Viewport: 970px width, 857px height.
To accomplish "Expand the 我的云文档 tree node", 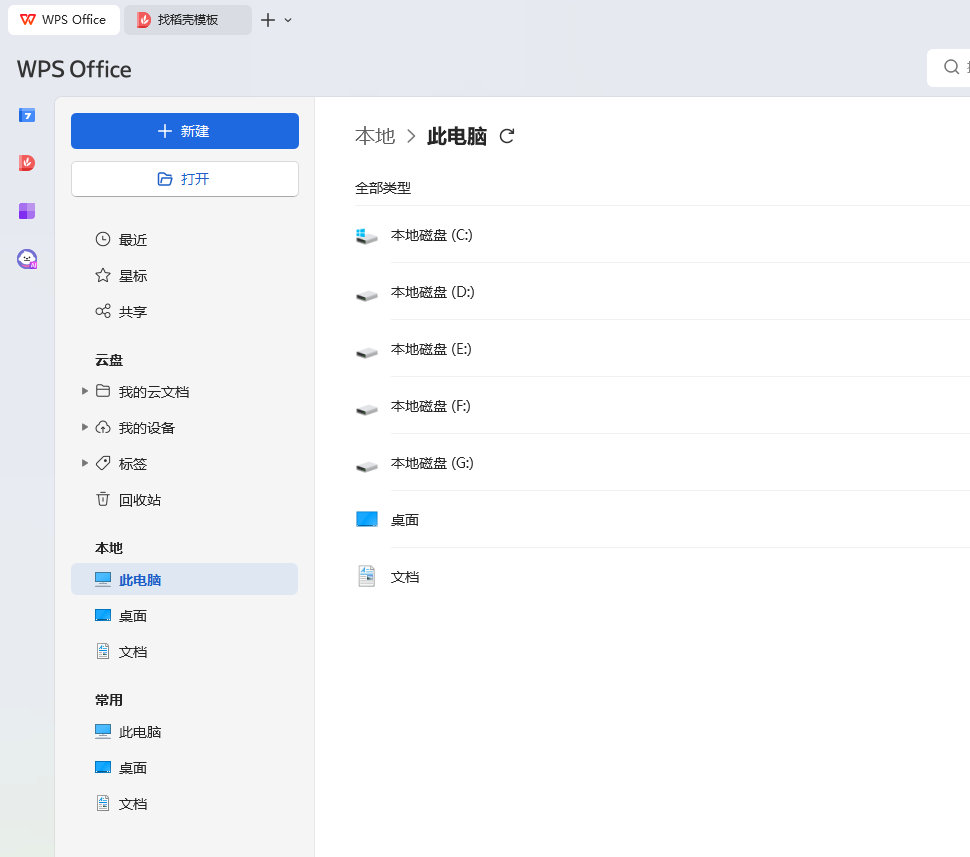I will coord(85,391).
